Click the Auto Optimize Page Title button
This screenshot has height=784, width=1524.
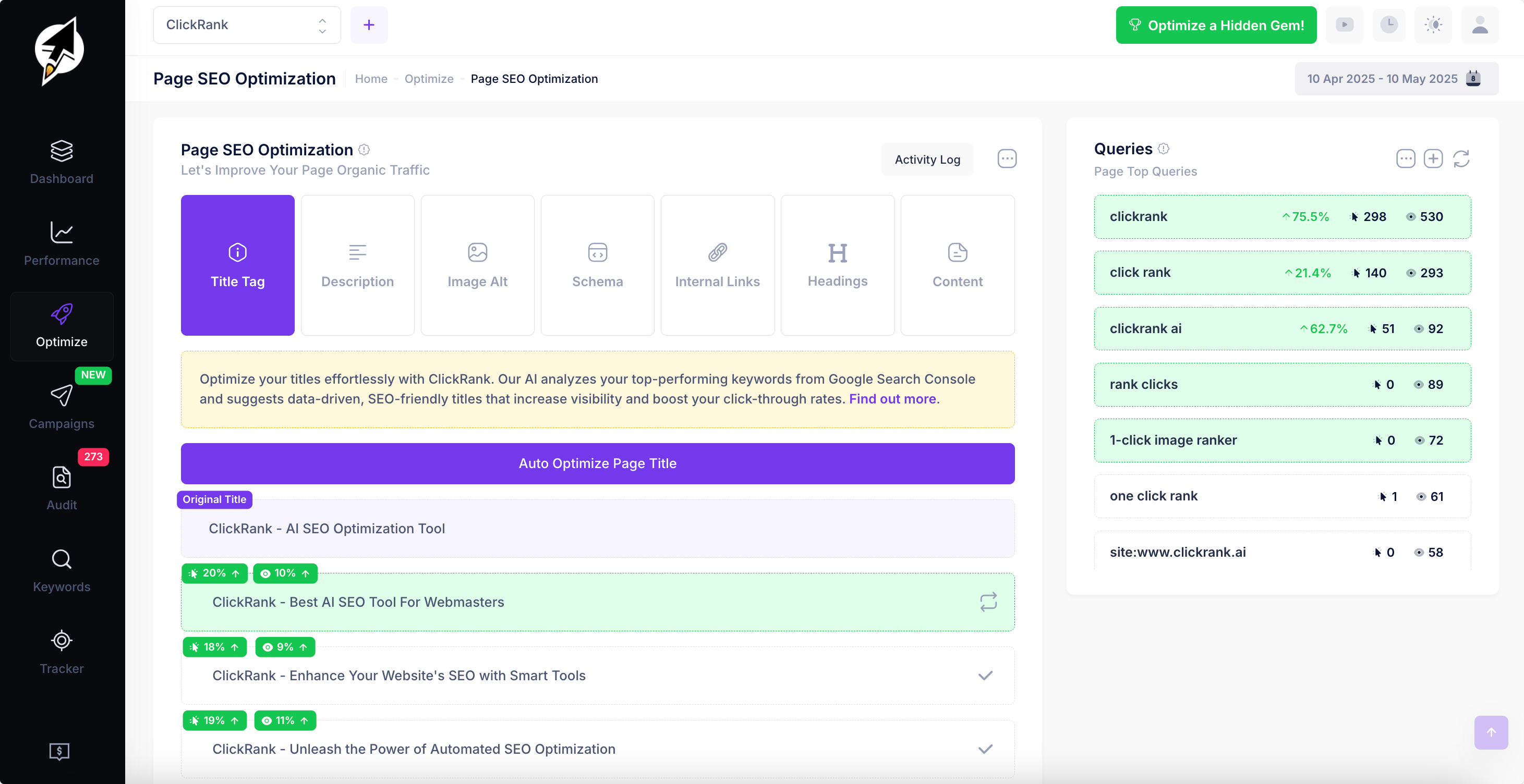pyautogui.click(x=598, y=463)
